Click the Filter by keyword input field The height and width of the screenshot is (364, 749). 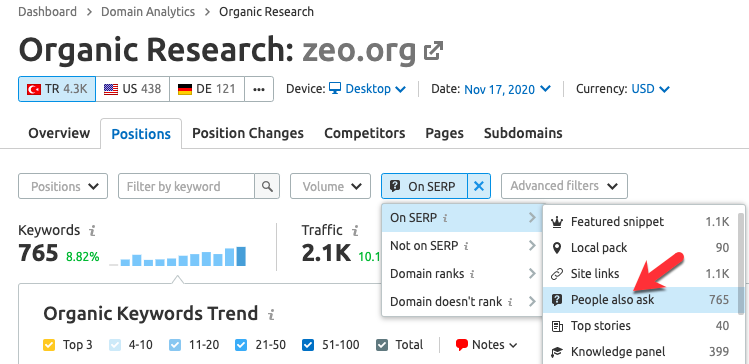tap(186, 186)
